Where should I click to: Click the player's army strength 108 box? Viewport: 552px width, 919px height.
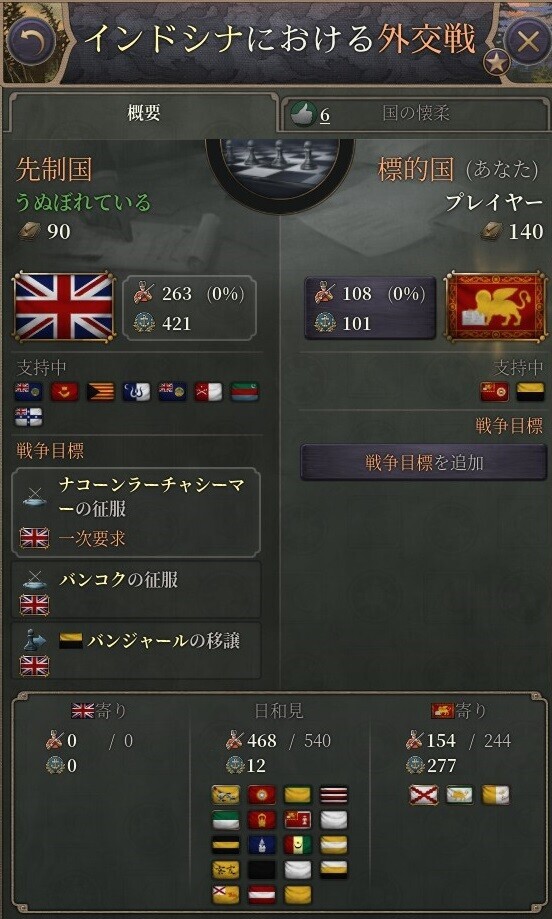pos(370,308)
